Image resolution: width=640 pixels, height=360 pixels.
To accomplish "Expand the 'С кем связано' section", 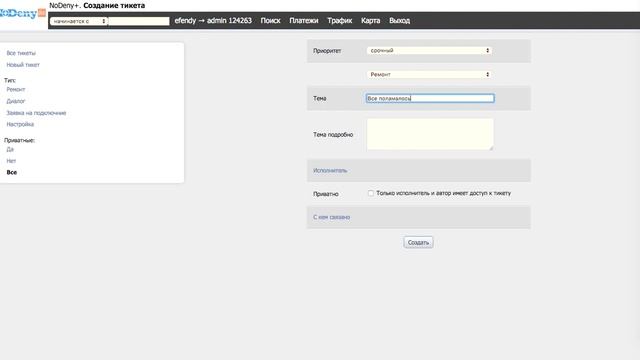I will [331, 217].
